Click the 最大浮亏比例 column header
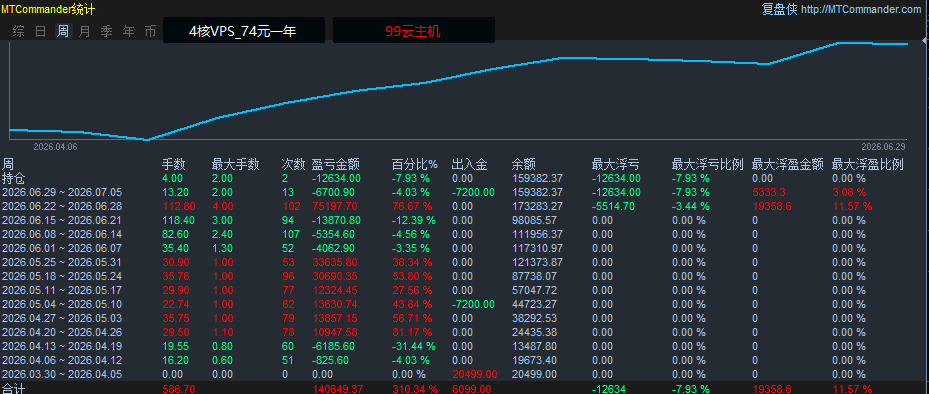 707,165
